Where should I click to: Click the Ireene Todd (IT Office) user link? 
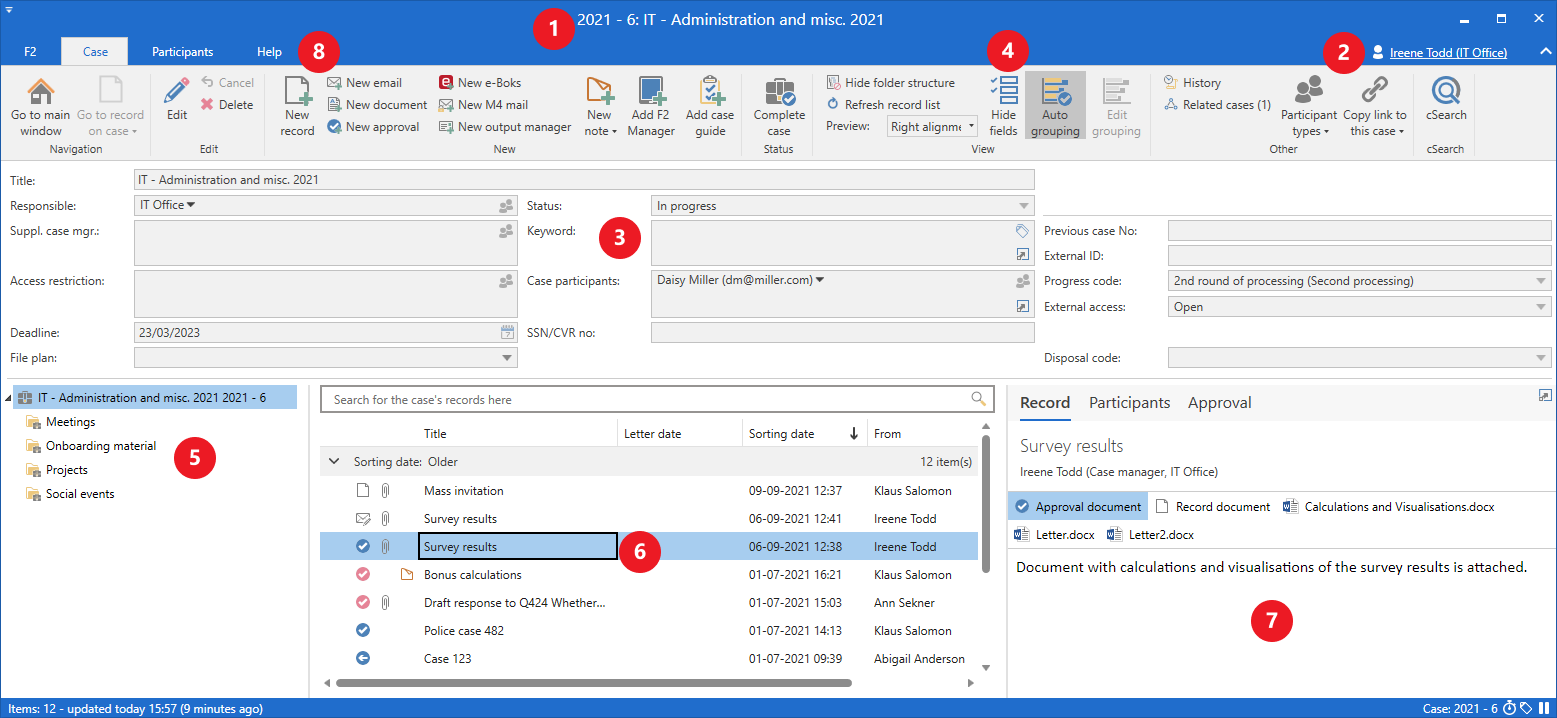tap(1447, 53)
